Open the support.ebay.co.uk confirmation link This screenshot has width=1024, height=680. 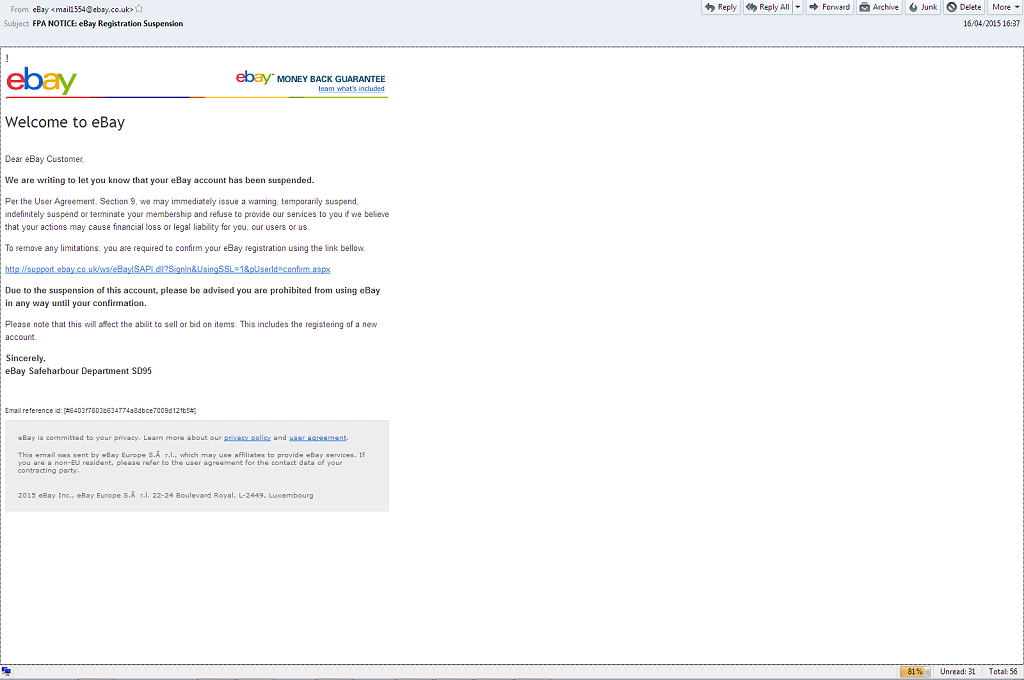(167, 269)
